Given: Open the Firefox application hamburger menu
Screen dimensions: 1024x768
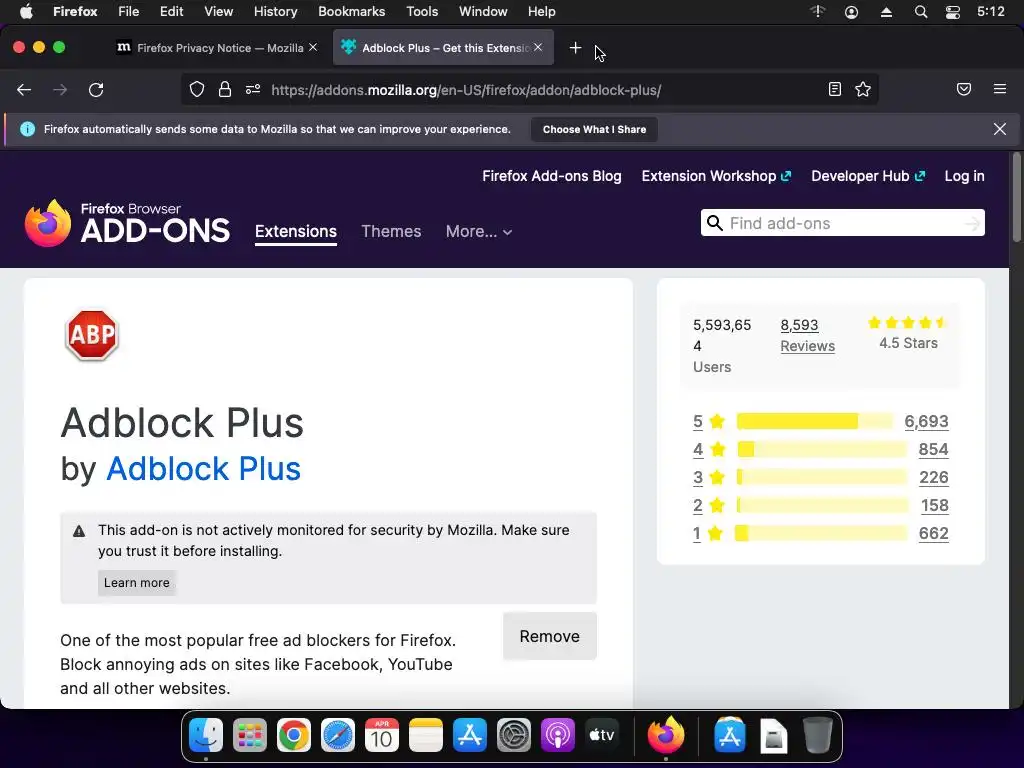Looking at the screenshot, I should pos(1000,89).
